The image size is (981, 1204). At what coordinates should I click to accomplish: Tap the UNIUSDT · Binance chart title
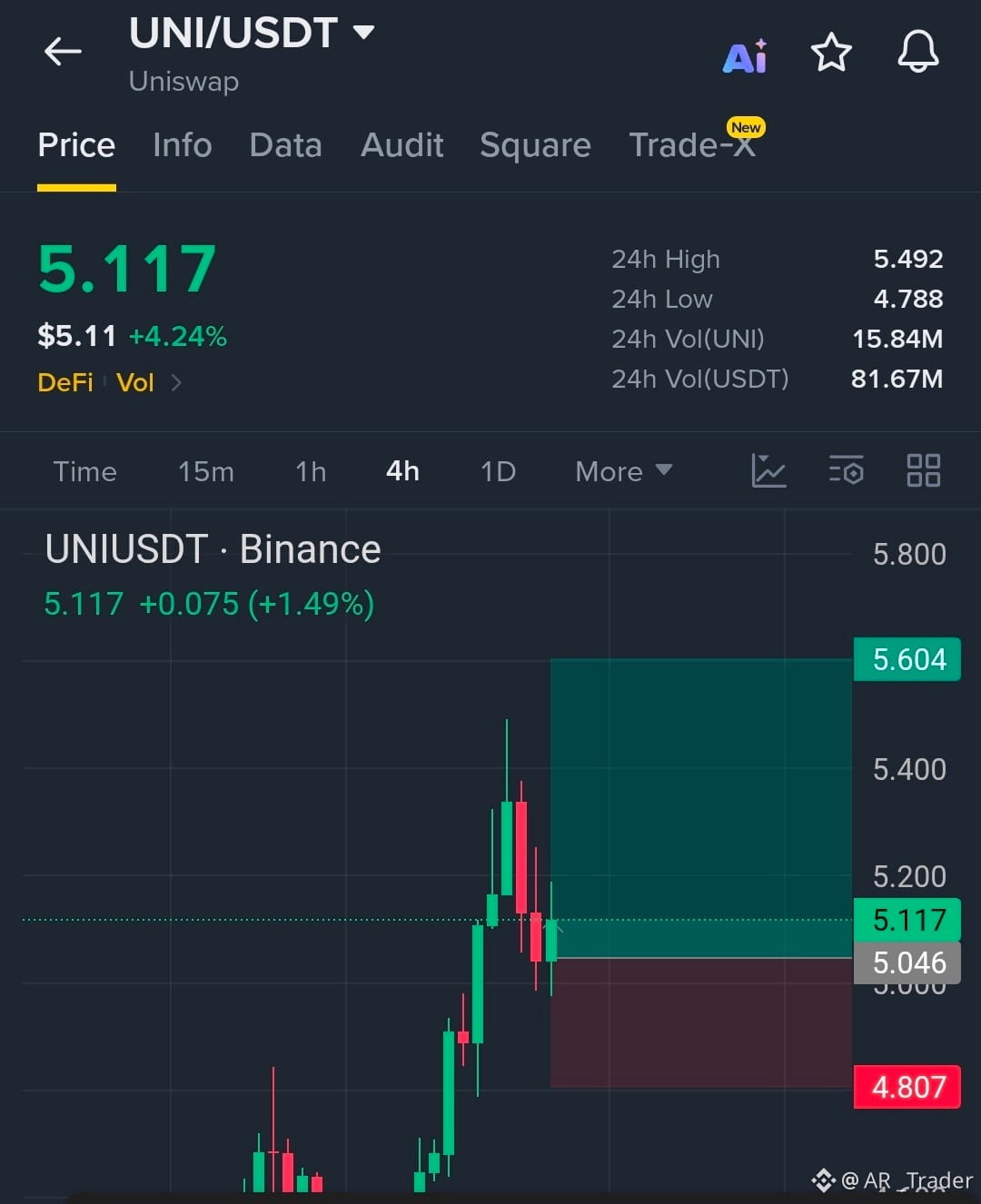[x=213, y=549]
